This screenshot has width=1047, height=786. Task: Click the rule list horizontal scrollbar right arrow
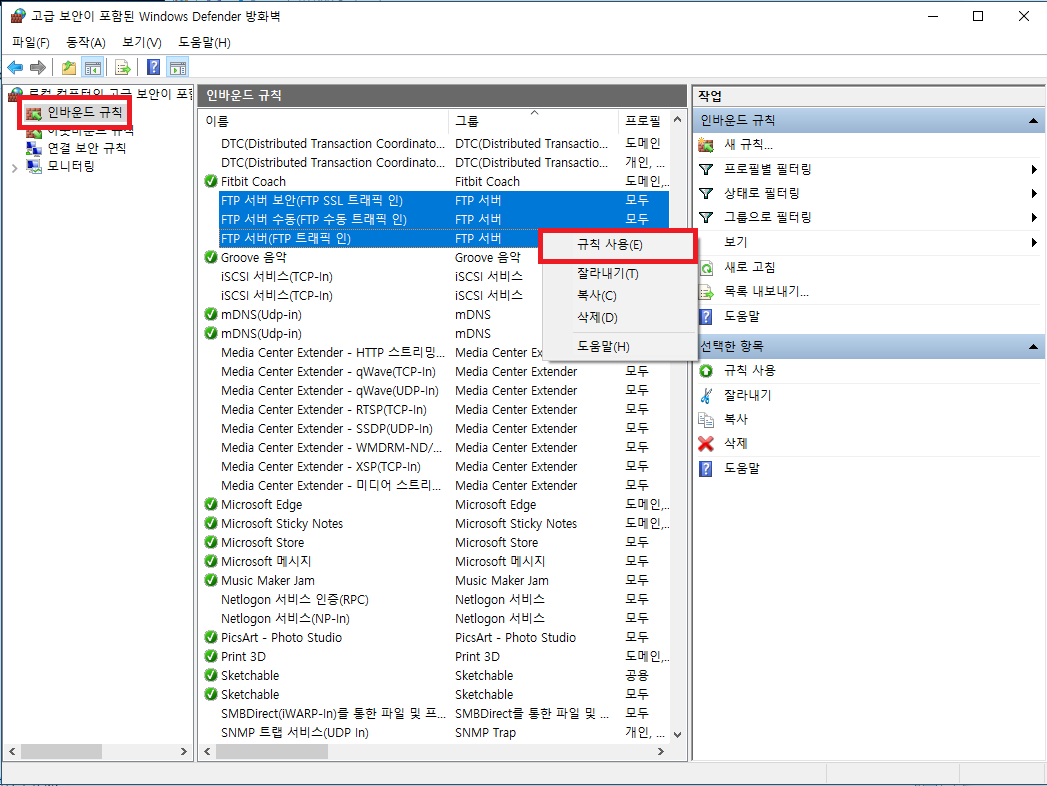(661, 752)
